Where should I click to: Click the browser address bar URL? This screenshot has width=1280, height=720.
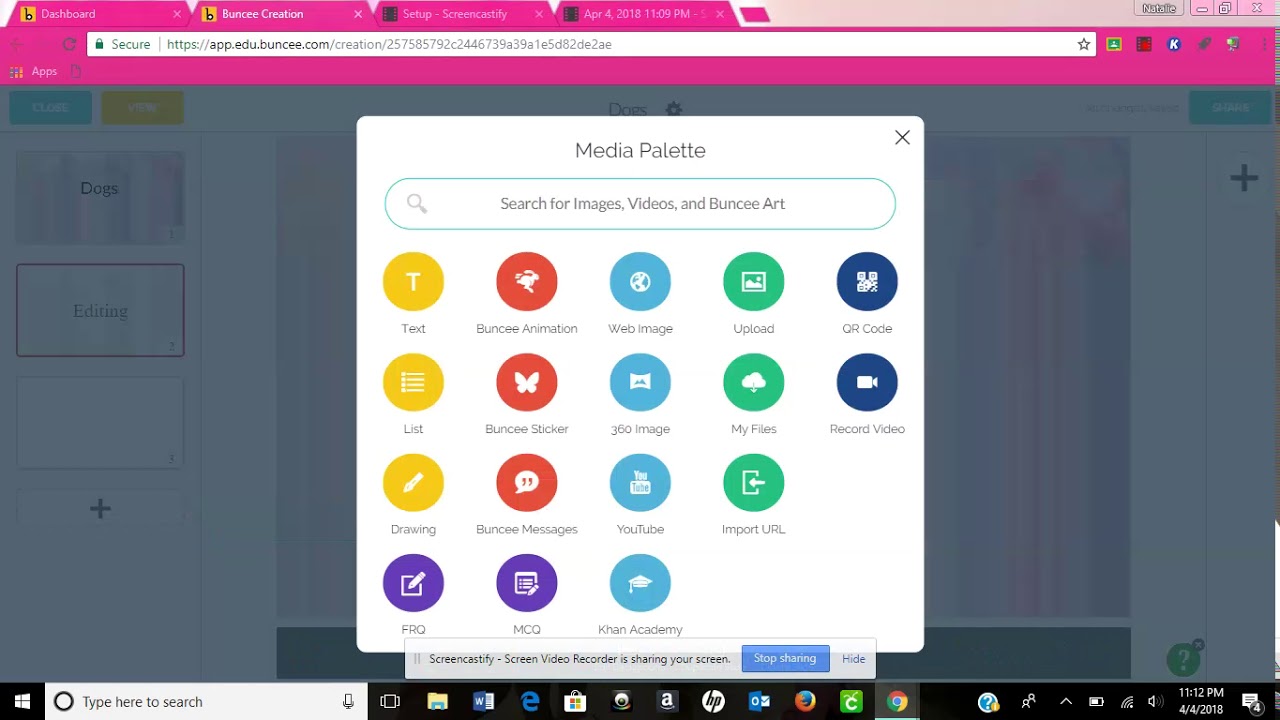pos(389,44)
